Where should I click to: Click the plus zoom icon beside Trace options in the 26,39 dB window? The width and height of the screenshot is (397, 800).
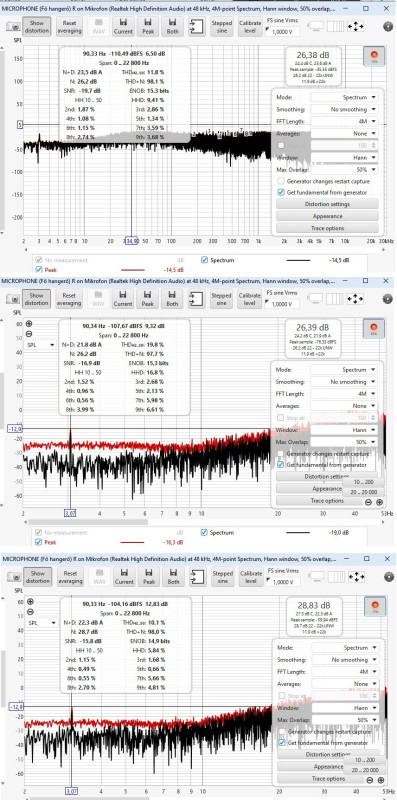[380, 502]
